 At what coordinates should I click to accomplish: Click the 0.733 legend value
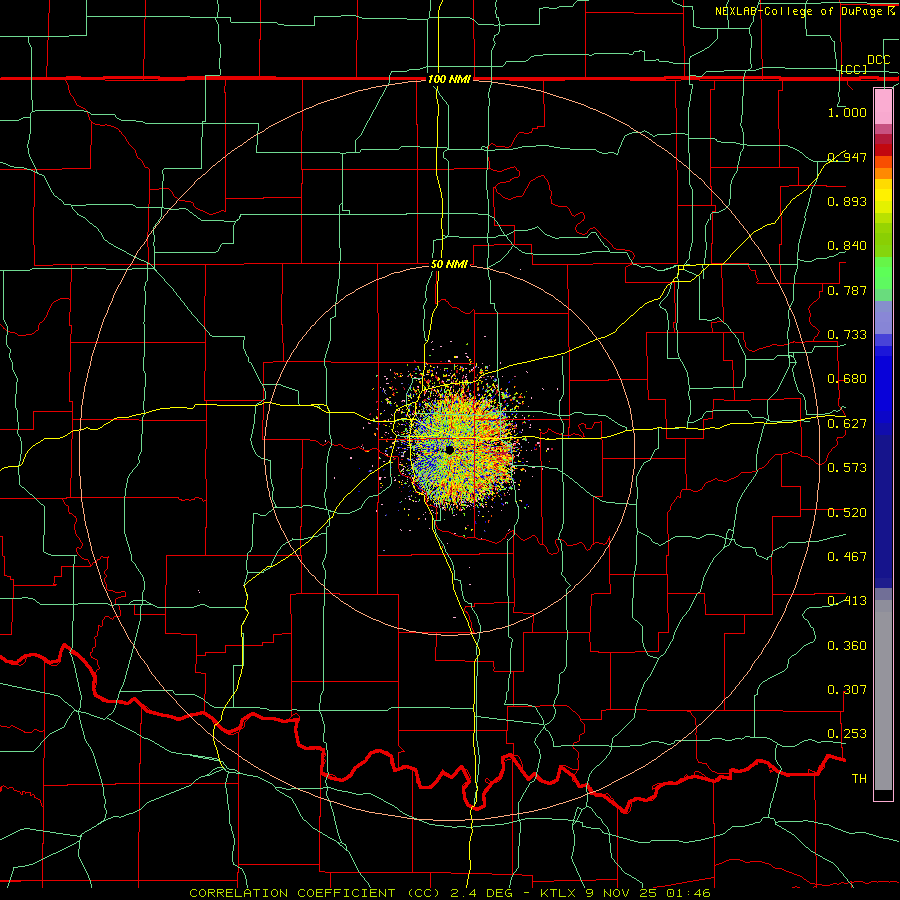coord(847,335)
